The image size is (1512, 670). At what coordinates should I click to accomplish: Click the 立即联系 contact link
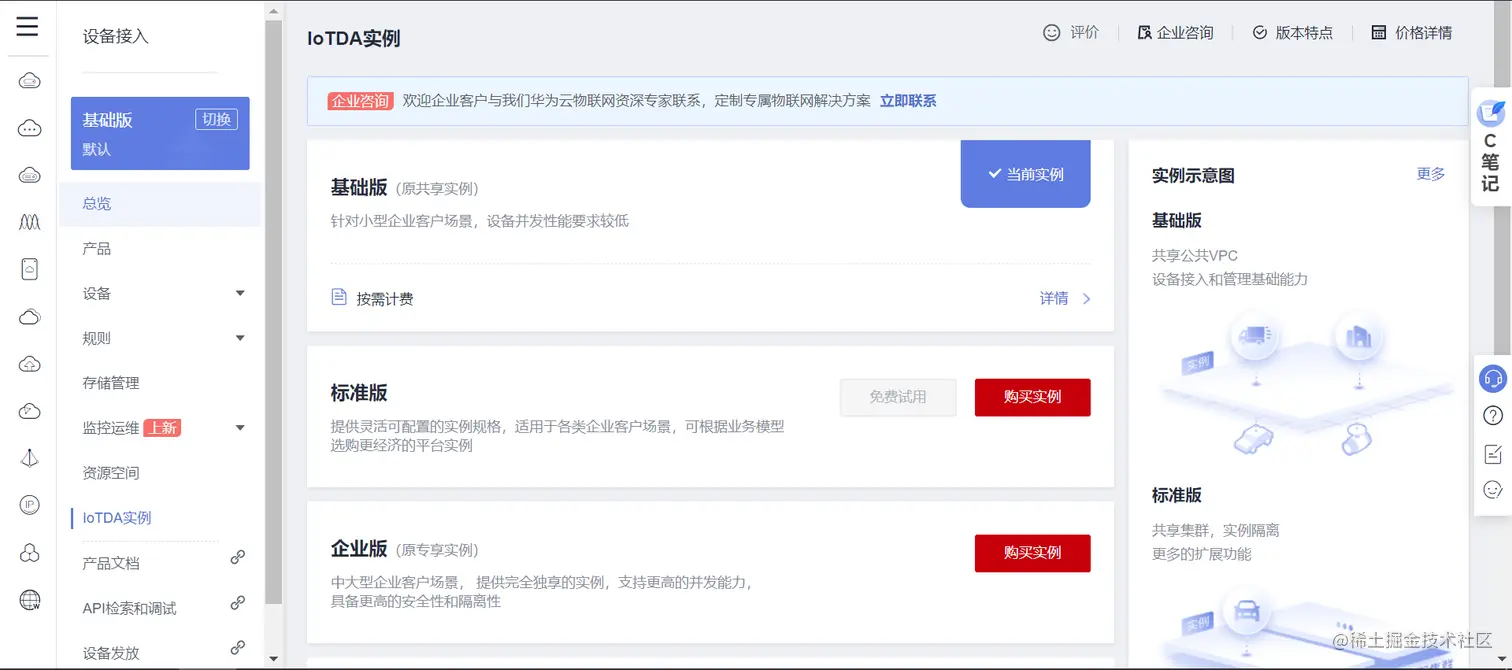click(908, 101)
